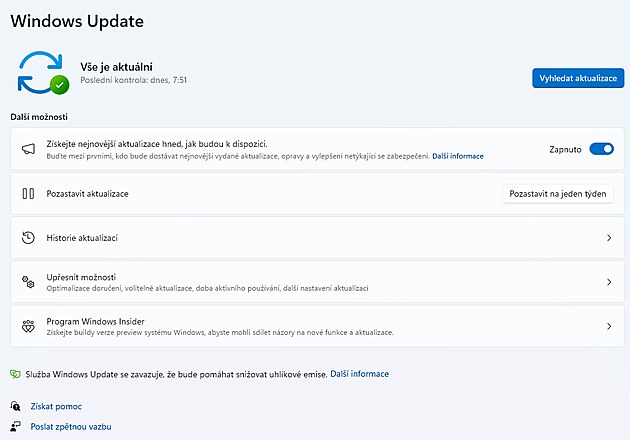Viewport: 630px width, 440px height.
Task: Click the megaphone icon for newest updates
Action: coord(28,149)
